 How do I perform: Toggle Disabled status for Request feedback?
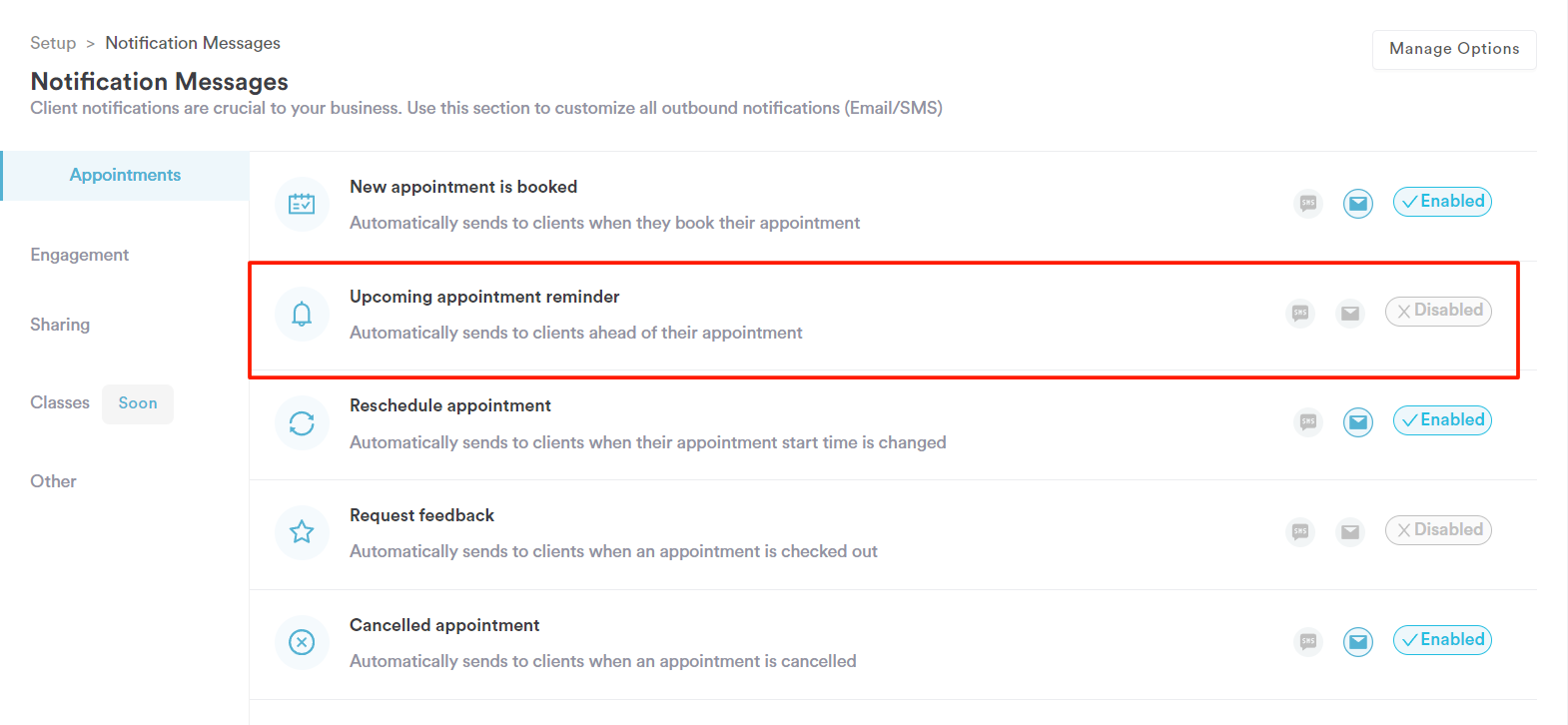1438,530
